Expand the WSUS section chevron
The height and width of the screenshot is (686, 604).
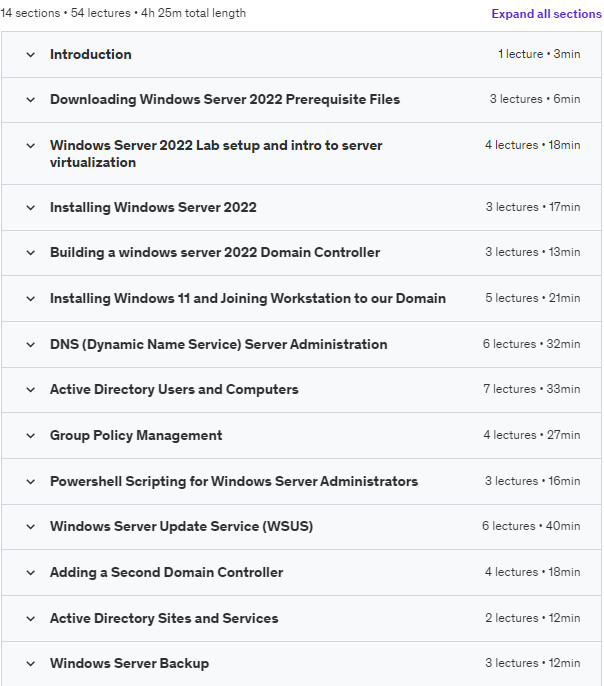coord(31,527)
